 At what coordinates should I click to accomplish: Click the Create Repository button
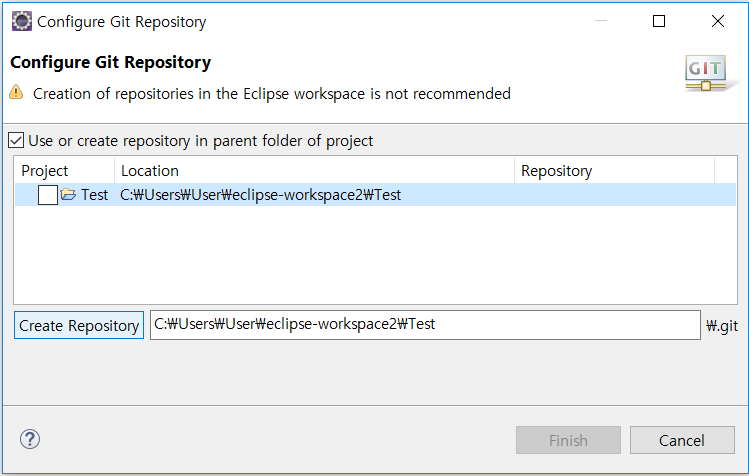point(79,325)
